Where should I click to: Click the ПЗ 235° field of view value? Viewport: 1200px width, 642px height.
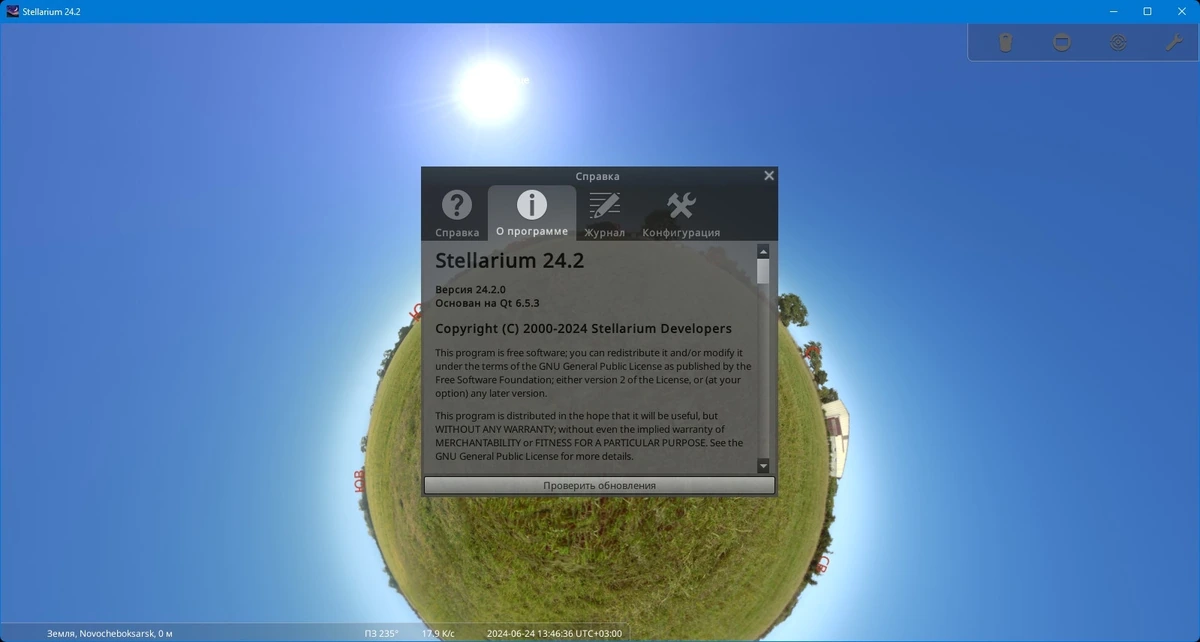point(381,633)
